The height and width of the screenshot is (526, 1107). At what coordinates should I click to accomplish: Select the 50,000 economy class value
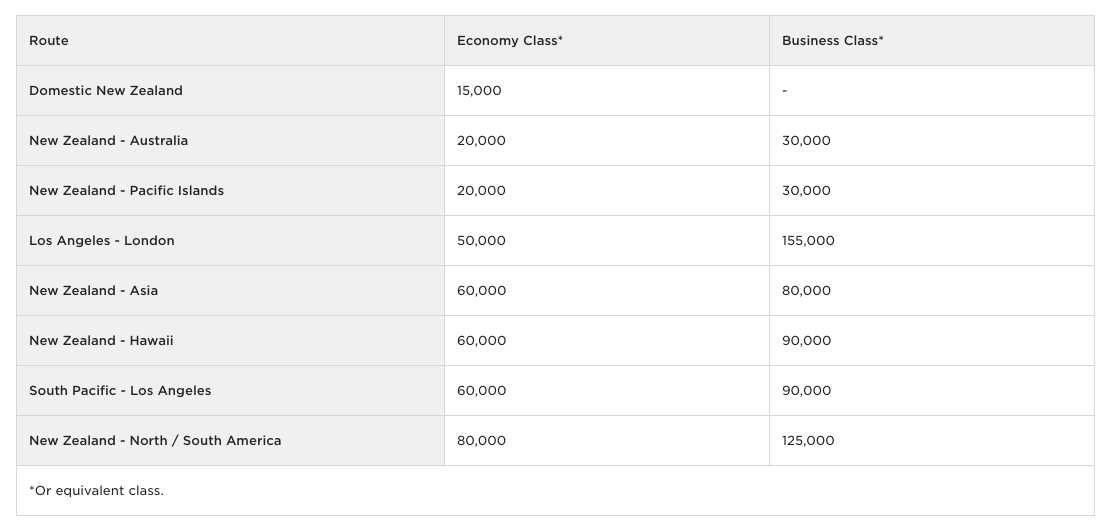click(x=481, y=241)
